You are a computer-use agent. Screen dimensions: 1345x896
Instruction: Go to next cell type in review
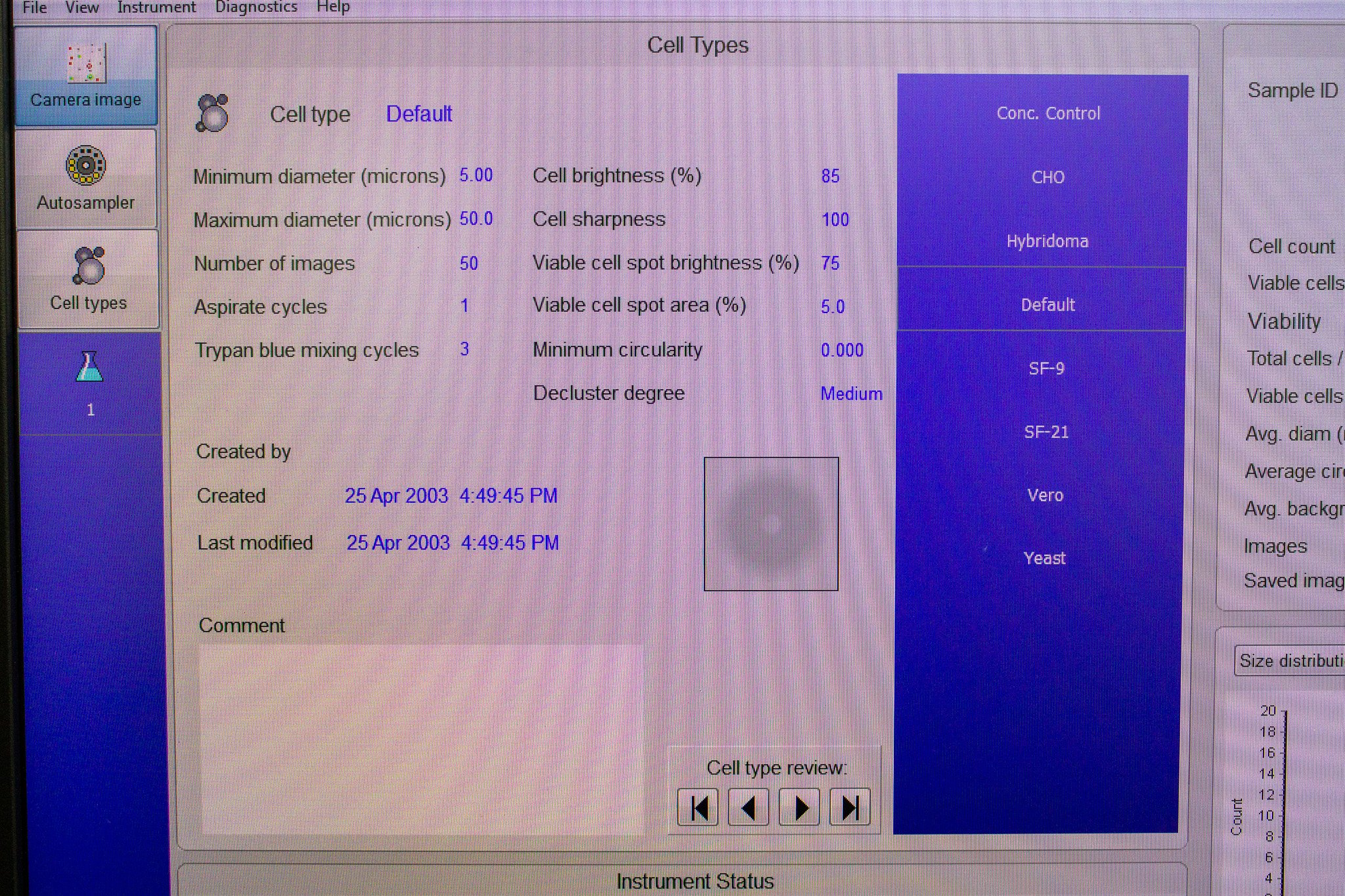(799, 807)
